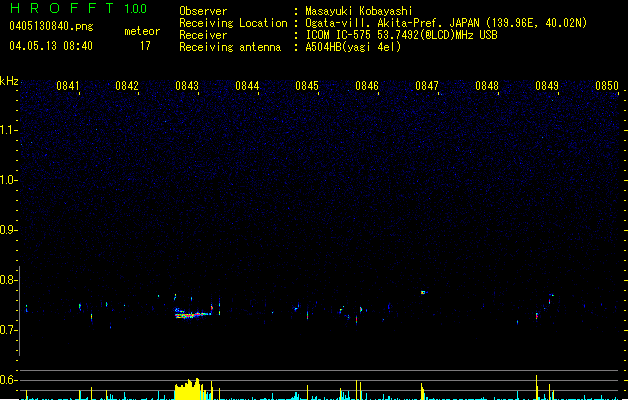Click the 0842 time marker
Screen dimensions: 629x400
click(x=127, y=86)
